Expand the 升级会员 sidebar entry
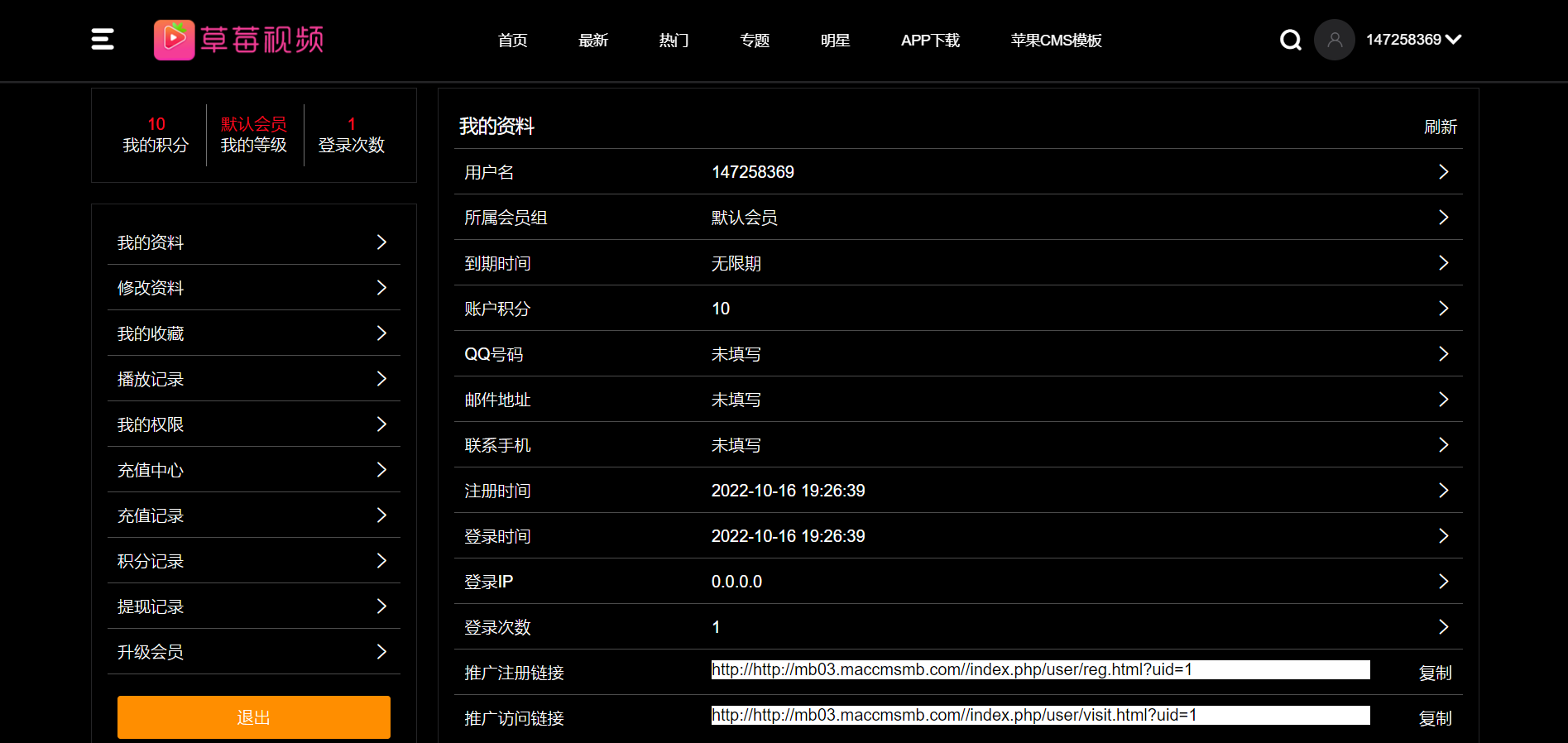Image resolution: width=1568 pixels, height=743 pixels. click(253, 652)
